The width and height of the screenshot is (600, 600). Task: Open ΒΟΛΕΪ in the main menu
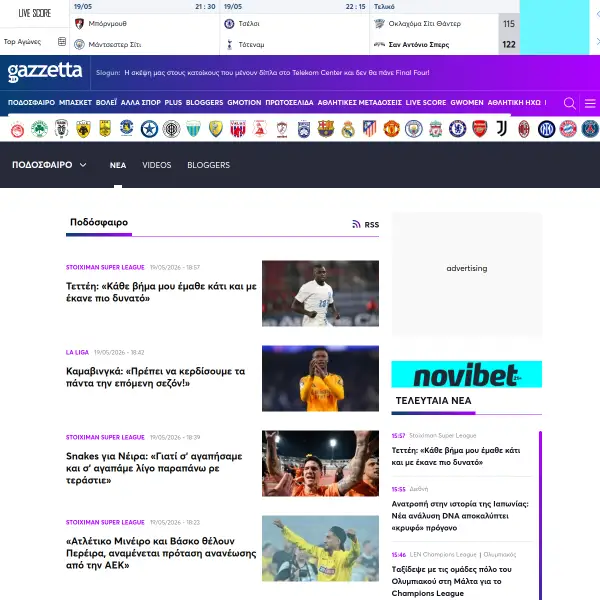click(x=106, y=103)
